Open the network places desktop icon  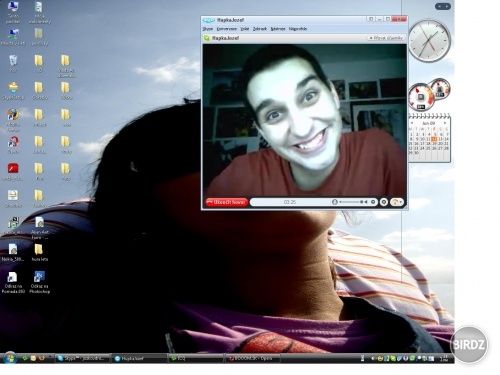13,37
